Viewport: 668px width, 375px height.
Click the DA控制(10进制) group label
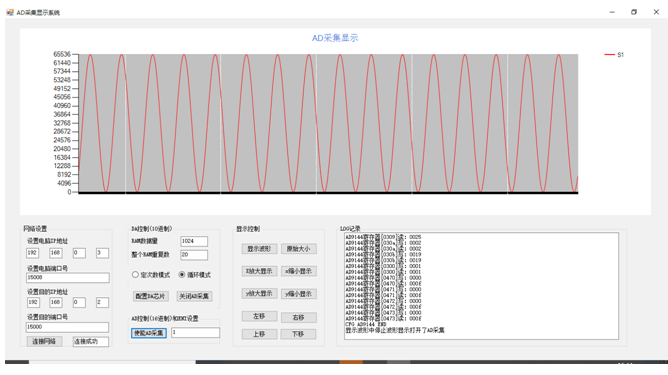click(x=151, y=229)
